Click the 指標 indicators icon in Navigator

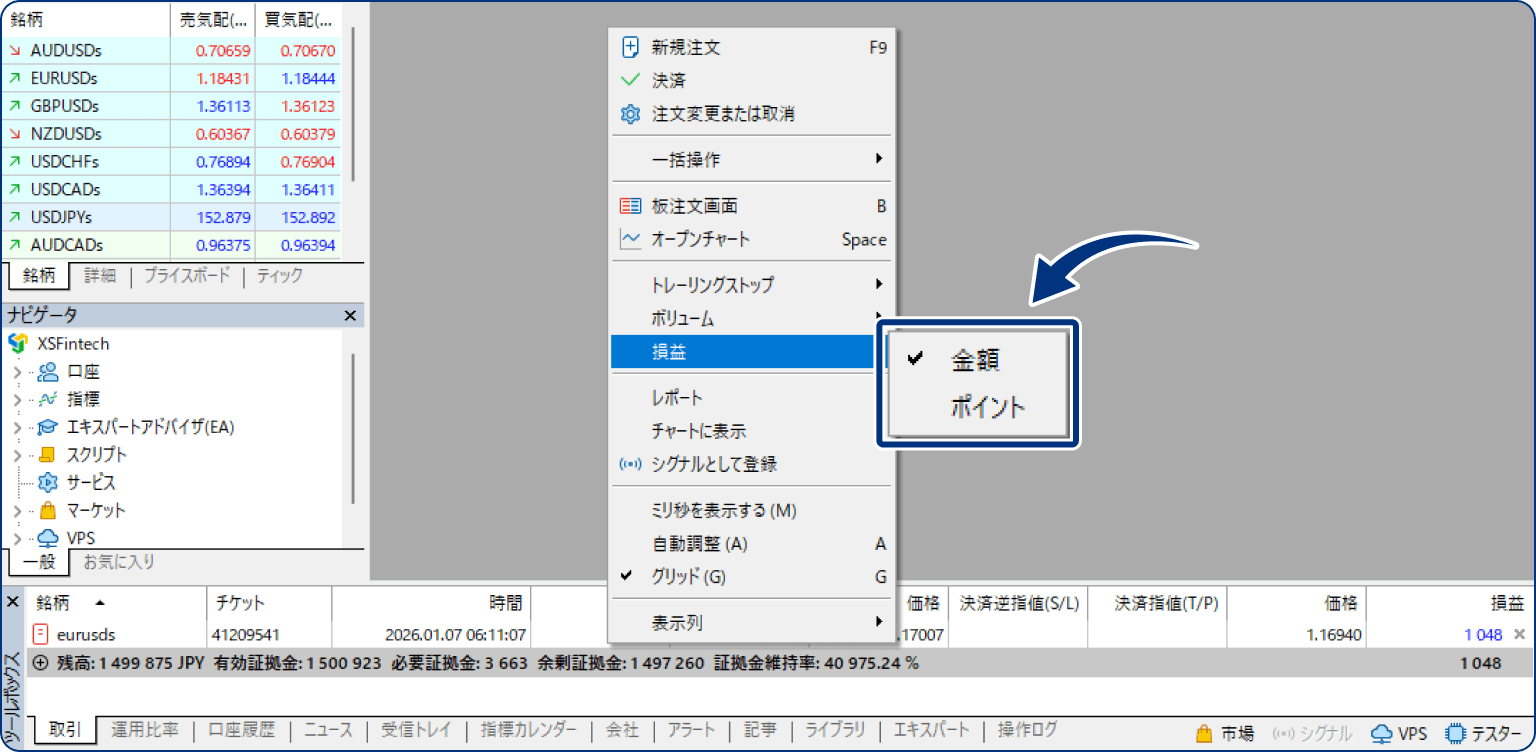tap(48, 399)
